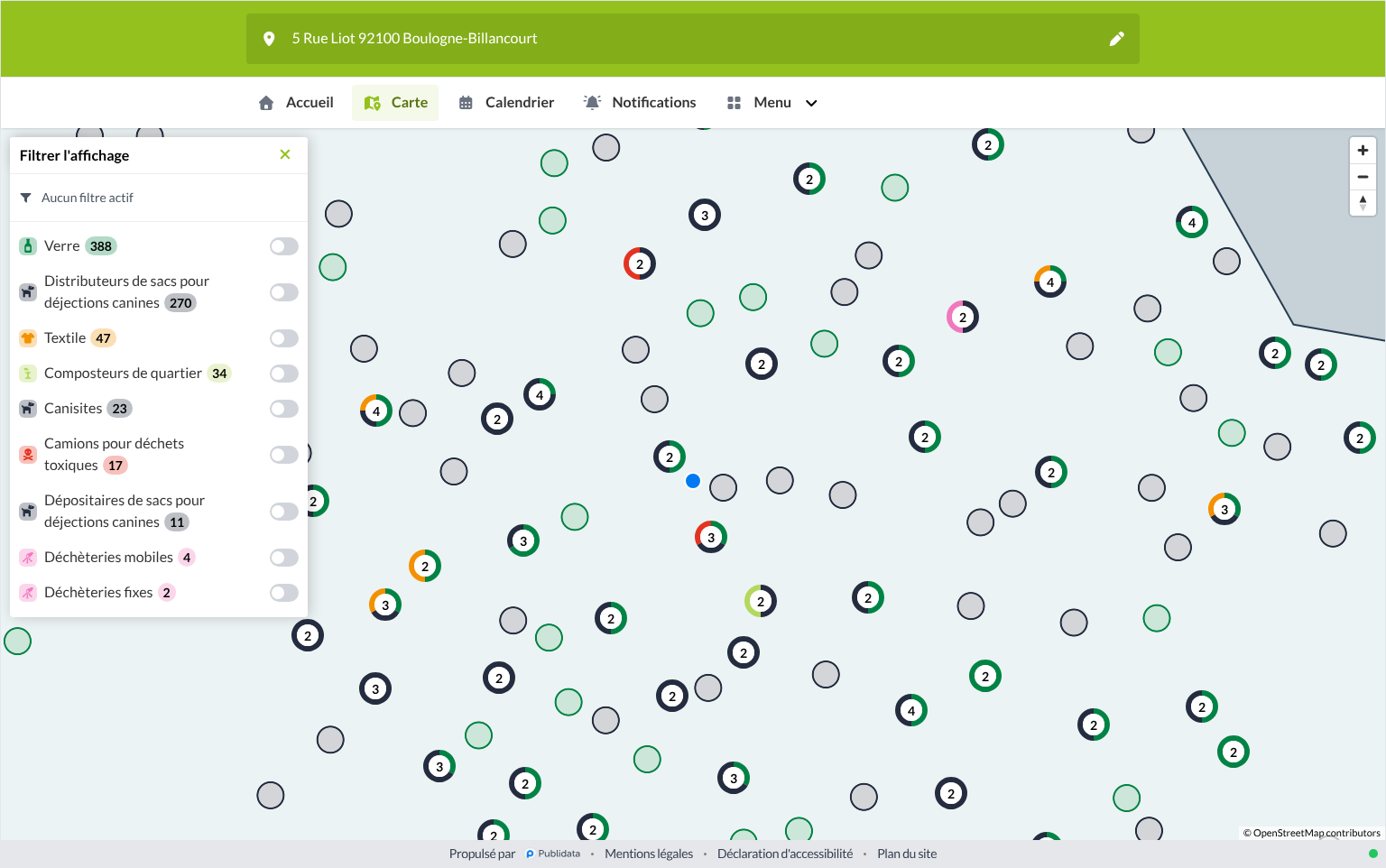Open the Mentions légales link
Screen dimensions: 1386x868
tap(649, 854)
